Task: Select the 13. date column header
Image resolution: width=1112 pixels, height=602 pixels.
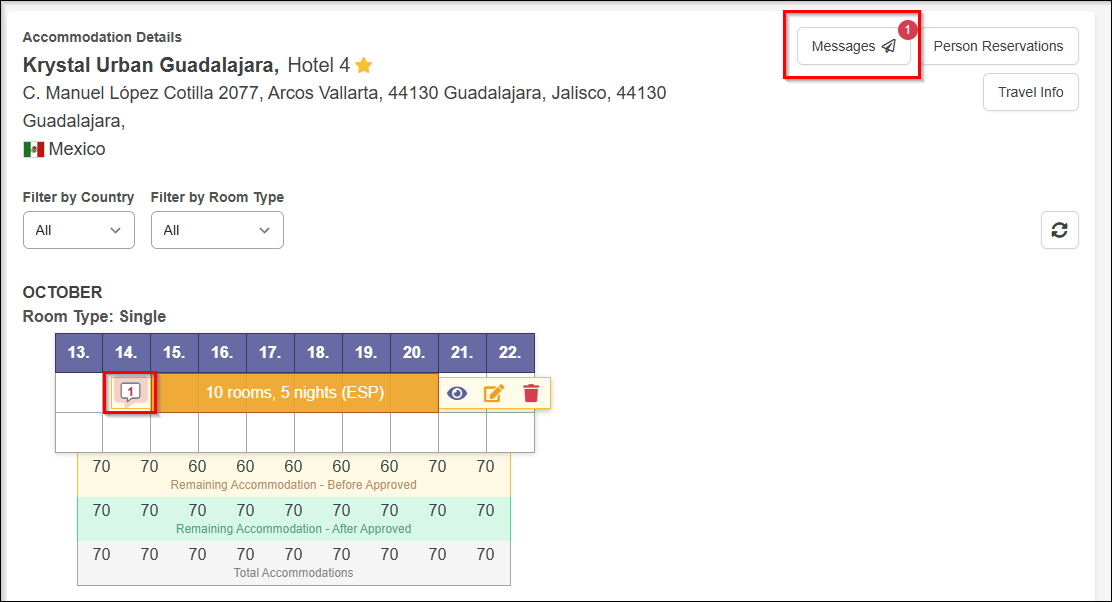Action: [79, 353]
